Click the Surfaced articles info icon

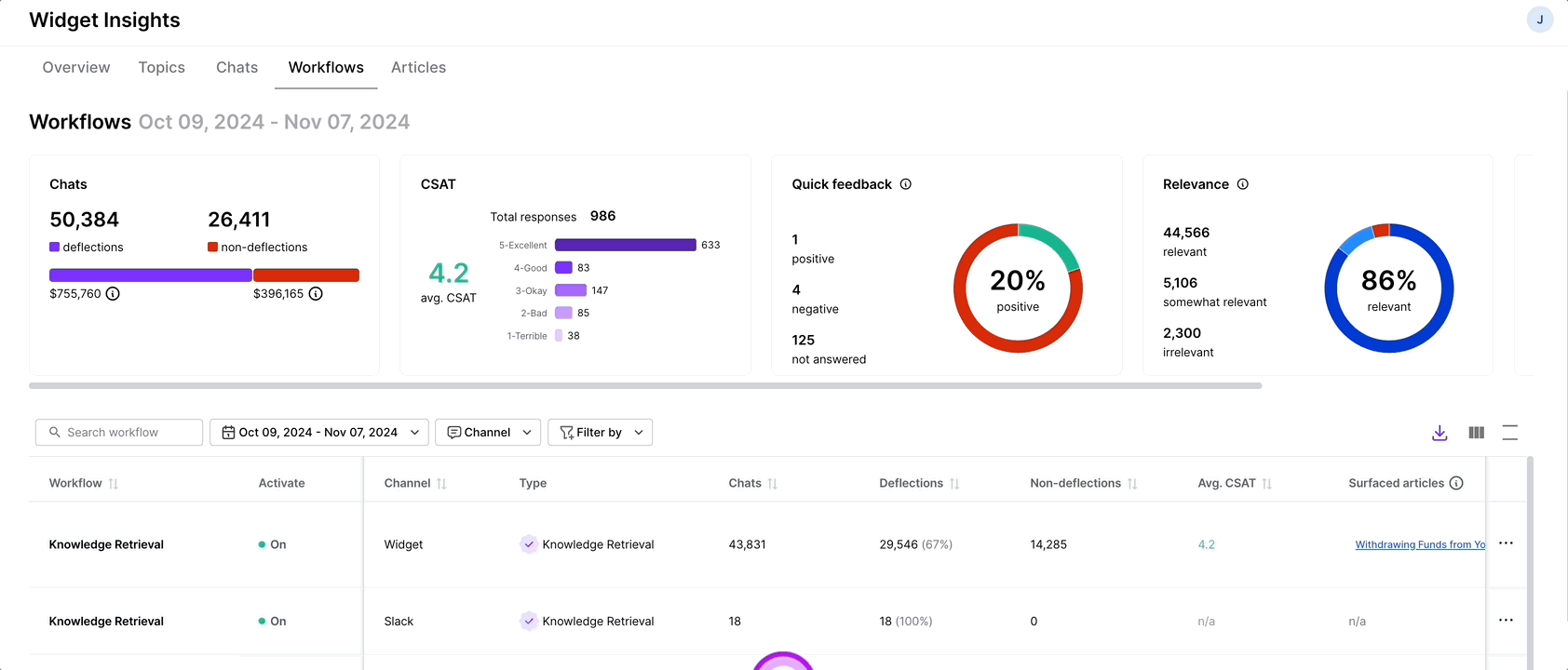(1456, 483)
